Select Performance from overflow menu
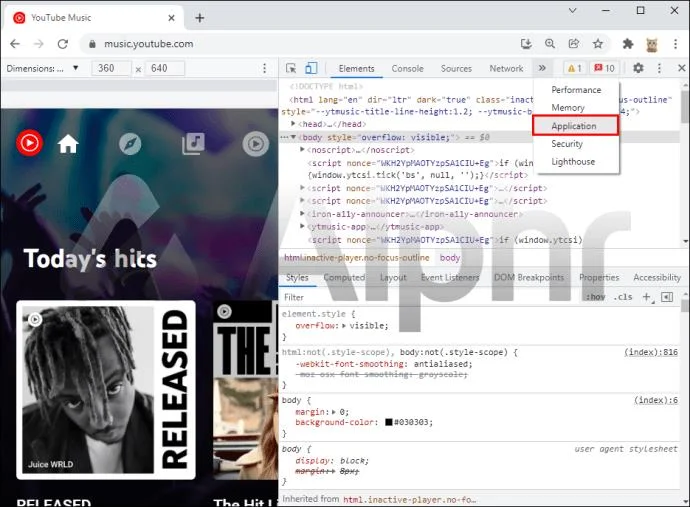 [x=576, y=90]
